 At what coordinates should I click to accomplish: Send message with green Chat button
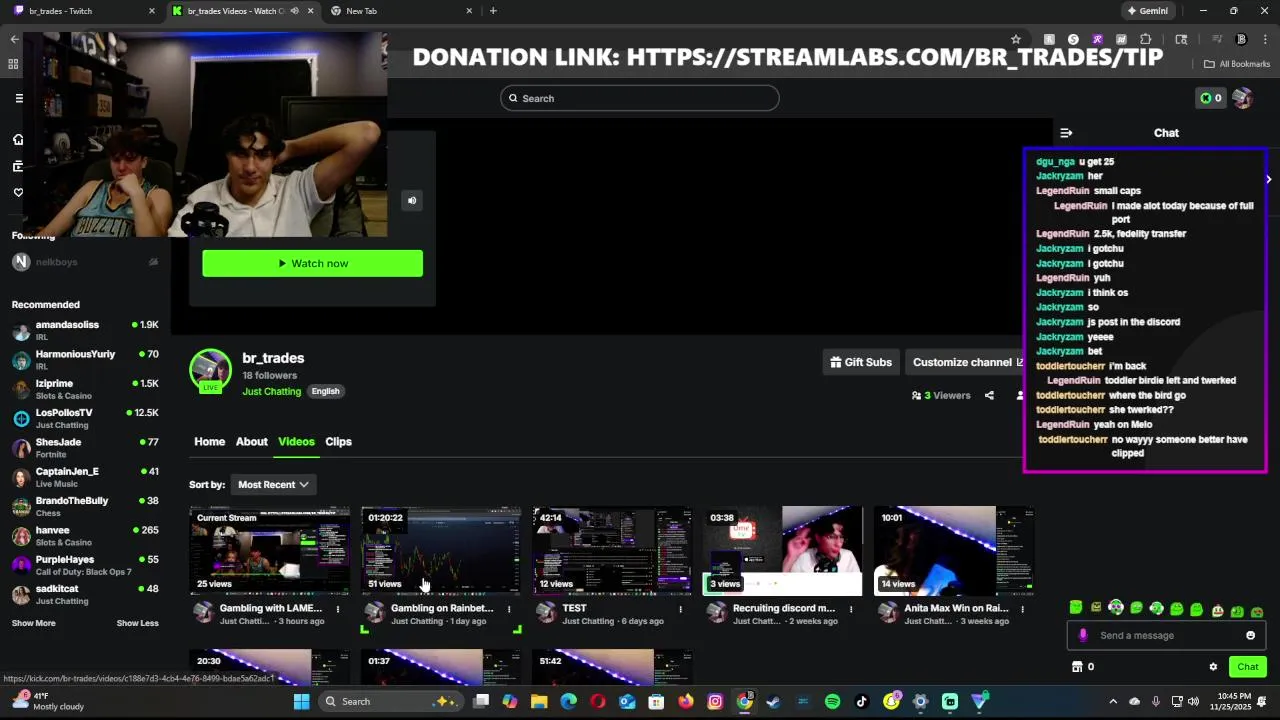tap(1248, 667)
